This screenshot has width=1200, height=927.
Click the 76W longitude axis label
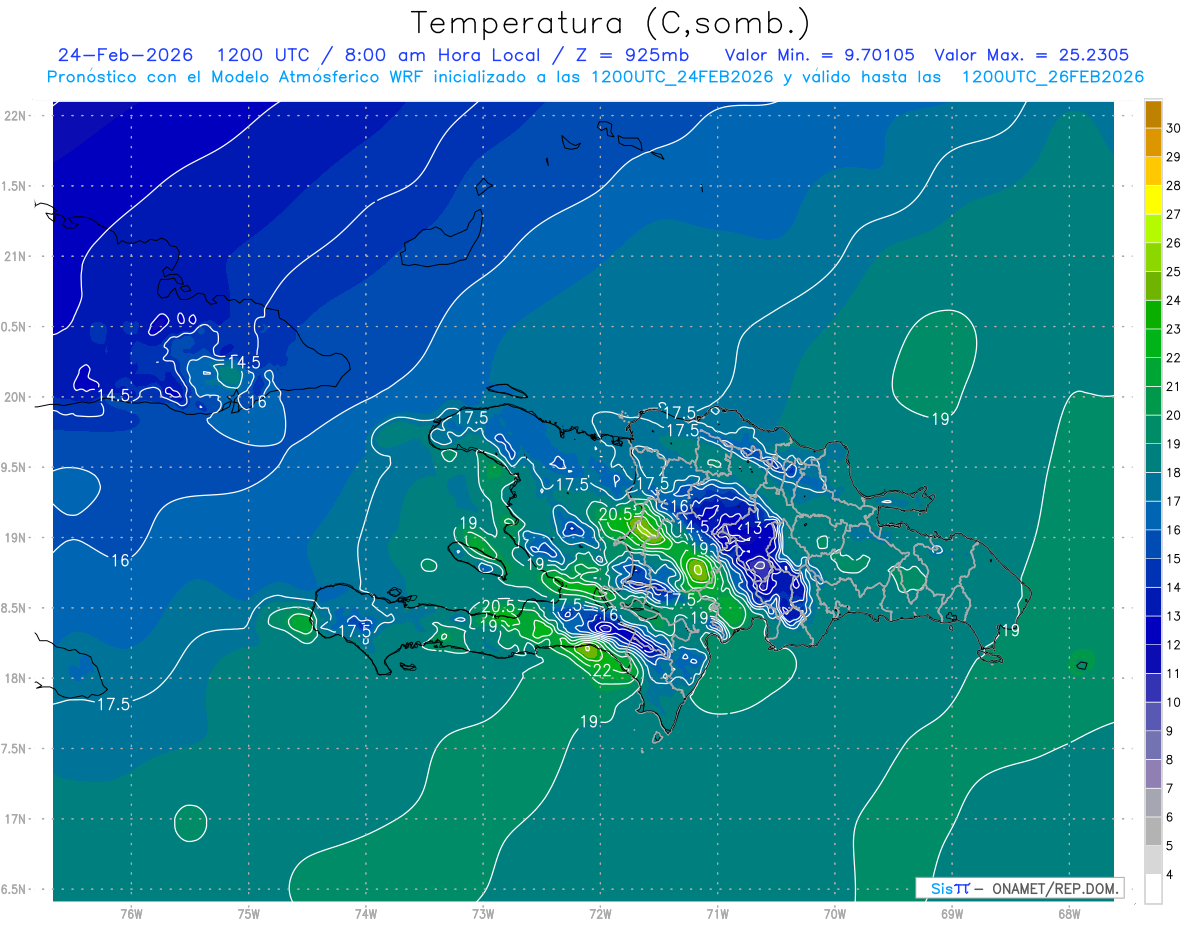pos(131,914)
